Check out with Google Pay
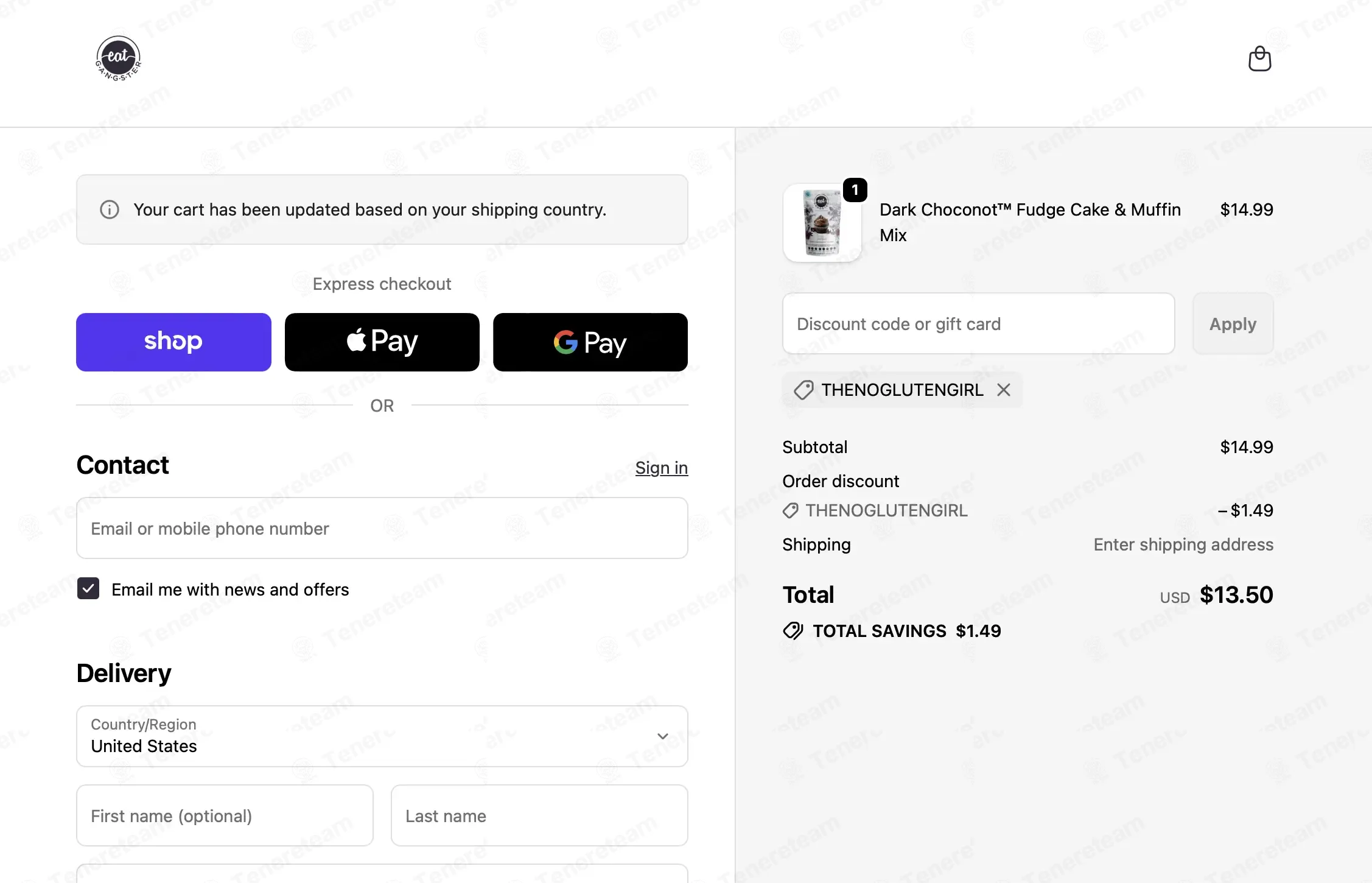Screen dimensions: 1372x883 coord(590,342)
